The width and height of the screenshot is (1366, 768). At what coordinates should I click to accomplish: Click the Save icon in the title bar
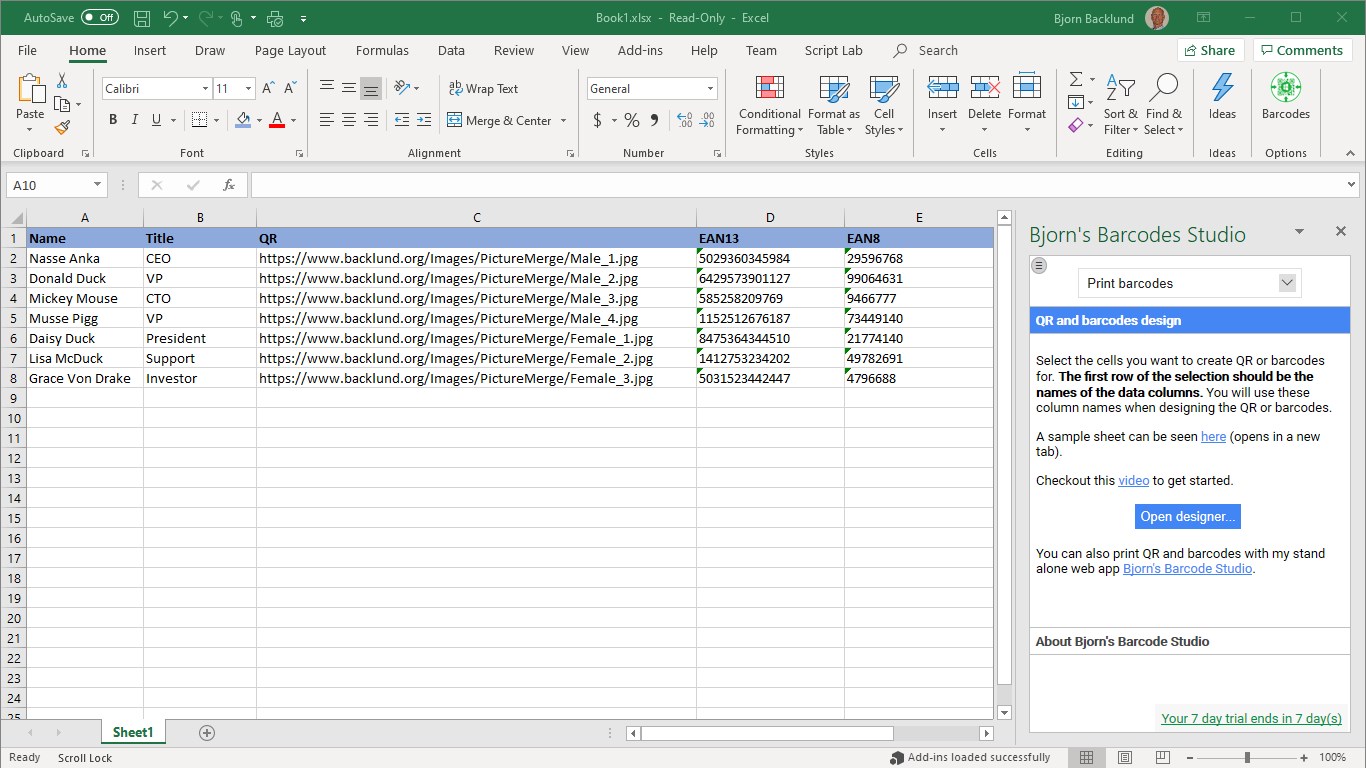click(x=142, y=18)
